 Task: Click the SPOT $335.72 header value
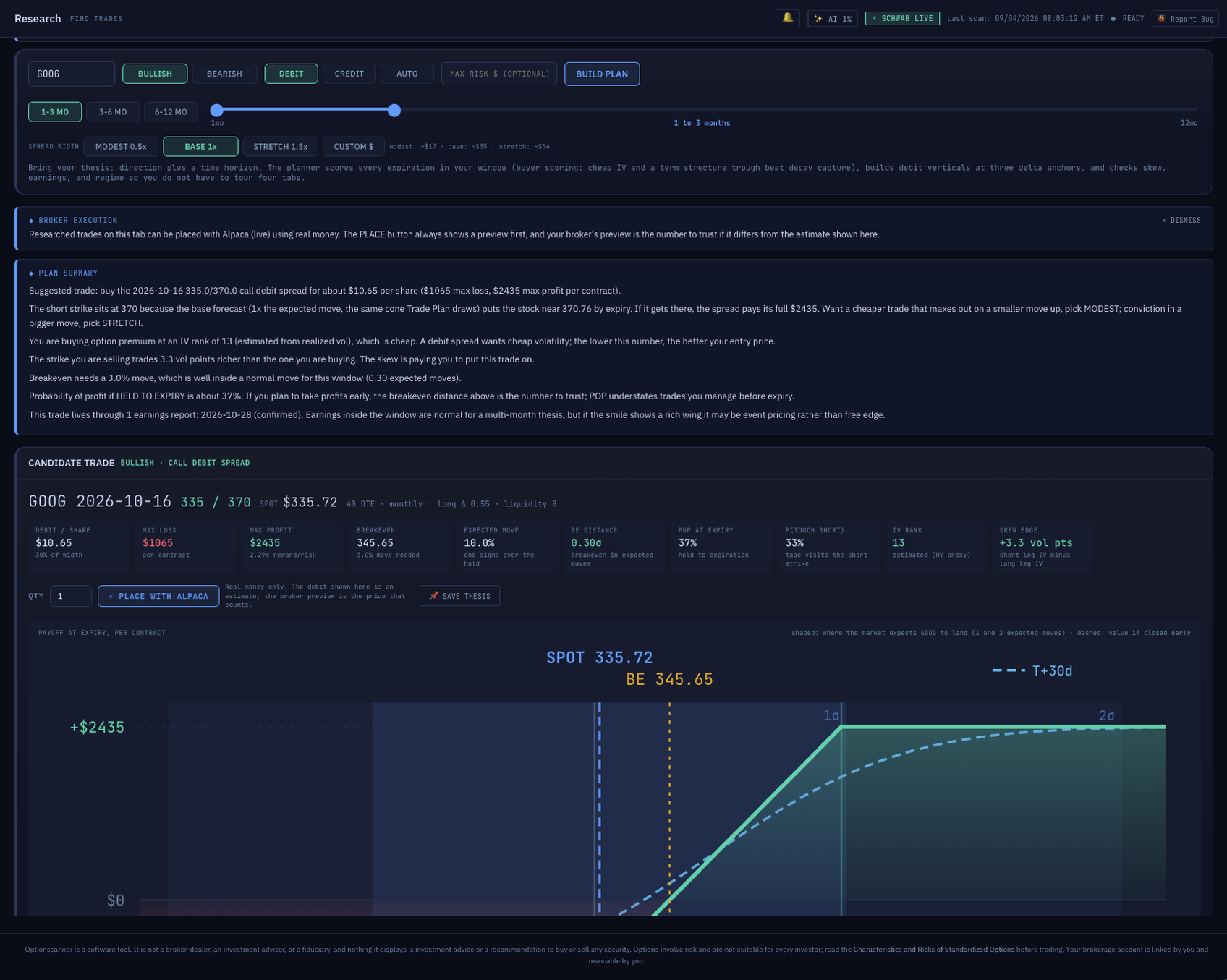[298, 503]
